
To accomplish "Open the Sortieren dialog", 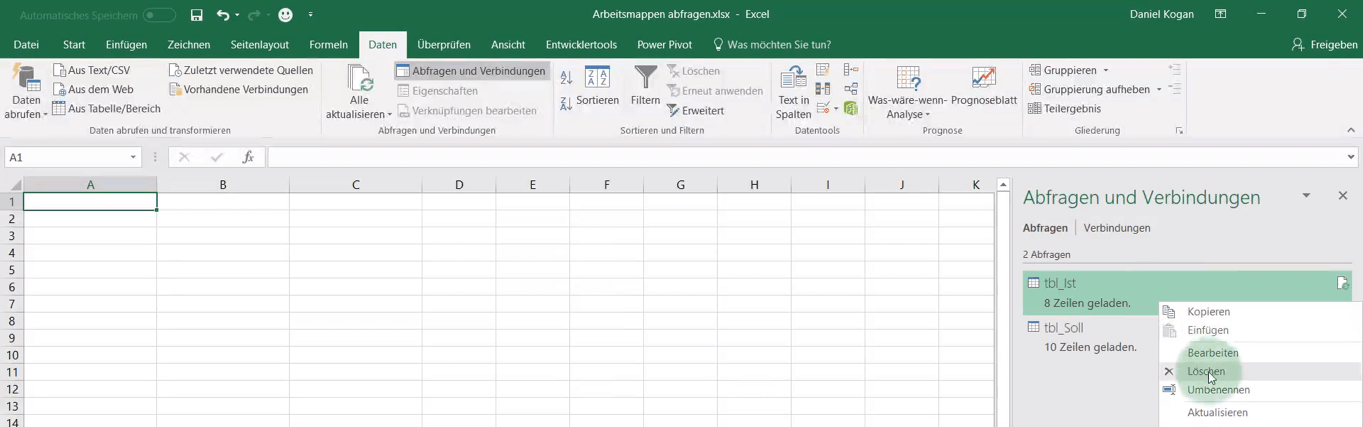I will tap(597, 86).
